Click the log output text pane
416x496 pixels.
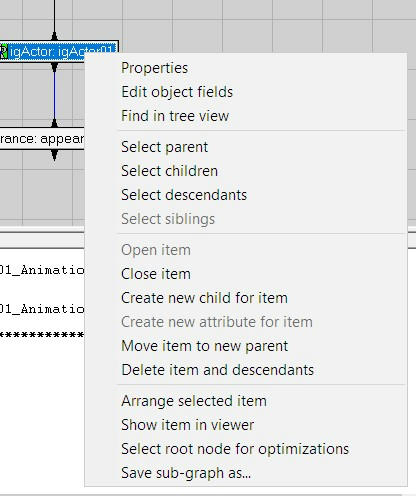click(x=42, y=370)
